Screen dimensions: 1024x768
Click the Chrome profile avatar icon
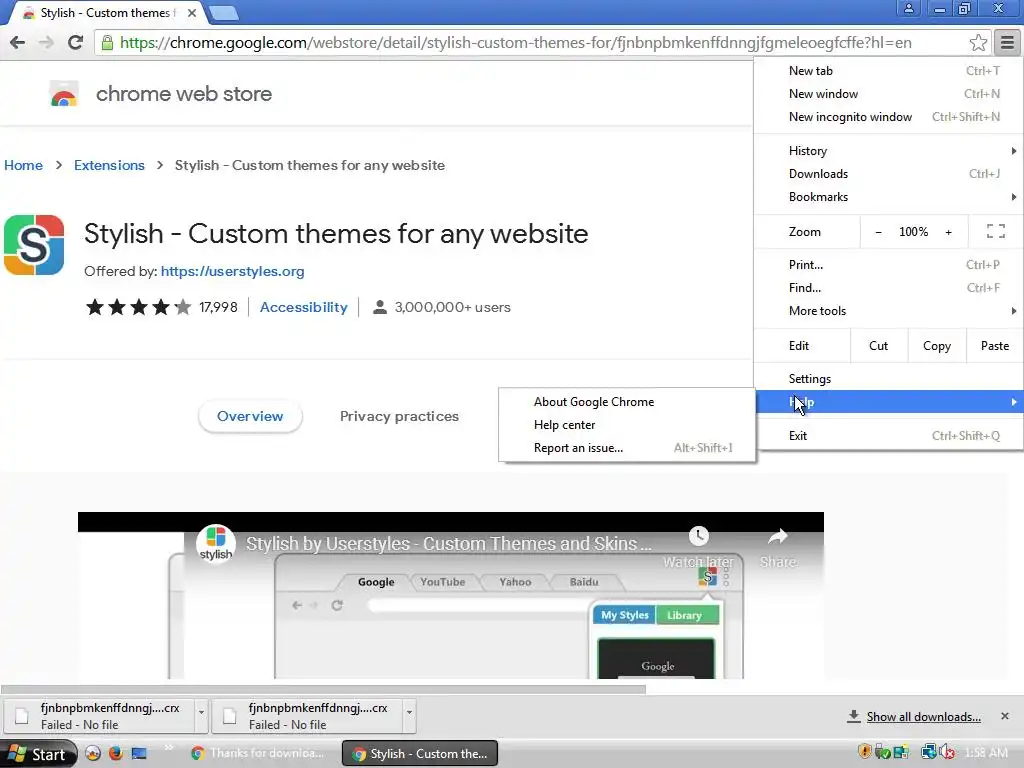coord(908,8)
